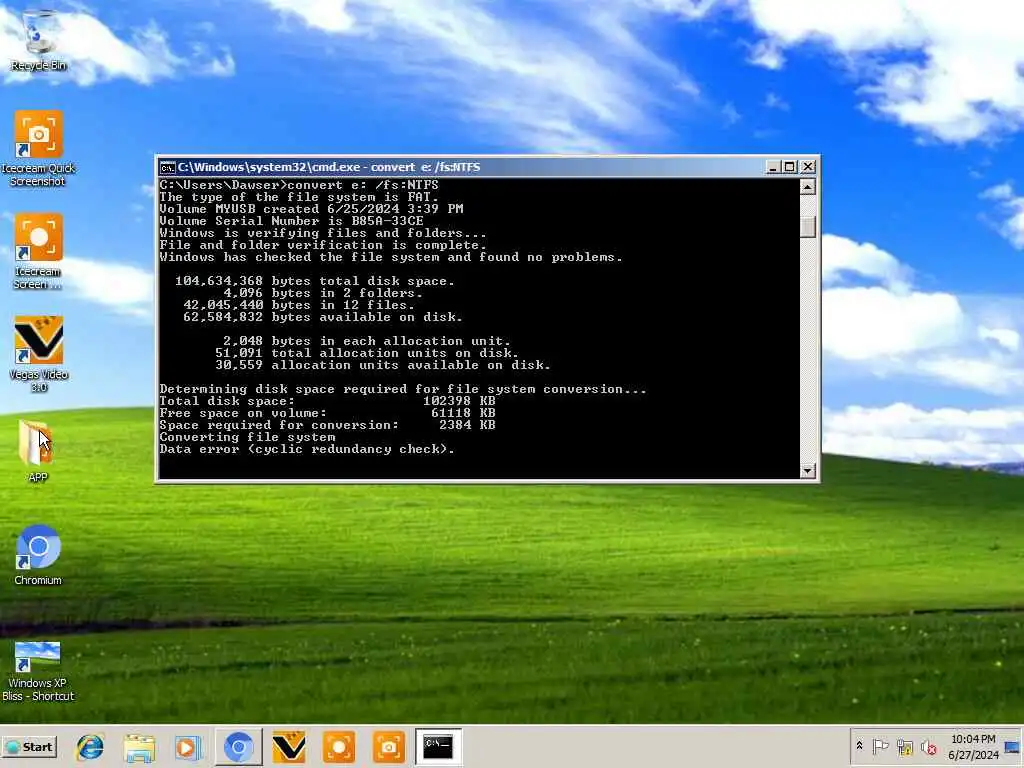Open the Recycle Bin desktop icon
The height and width of the screenshot is (768, 1024).
(x=38, y=40)
